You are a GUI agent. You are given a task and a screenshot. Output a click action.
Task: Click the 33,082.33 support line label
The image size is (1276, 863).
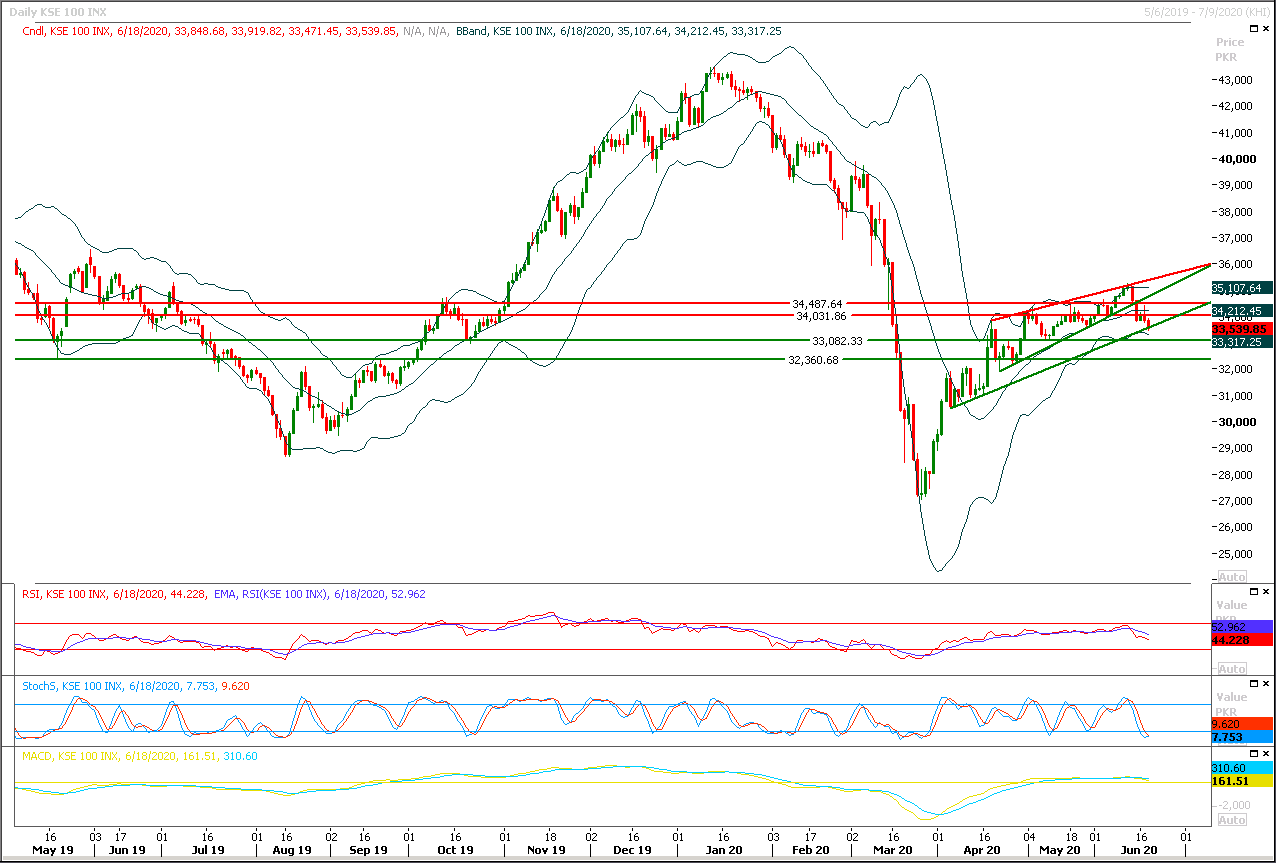(x=837, y=341)
